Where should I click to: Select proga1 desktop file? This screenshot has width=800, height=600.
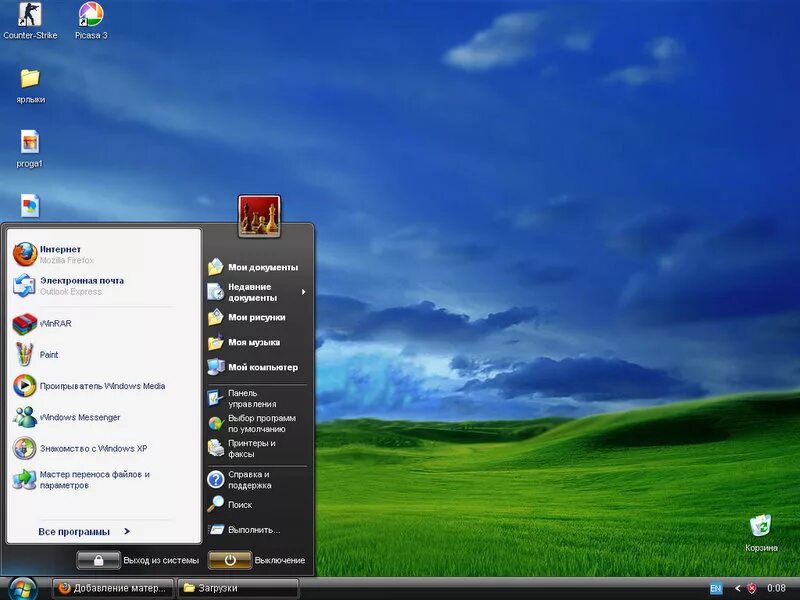pos(30,149)
